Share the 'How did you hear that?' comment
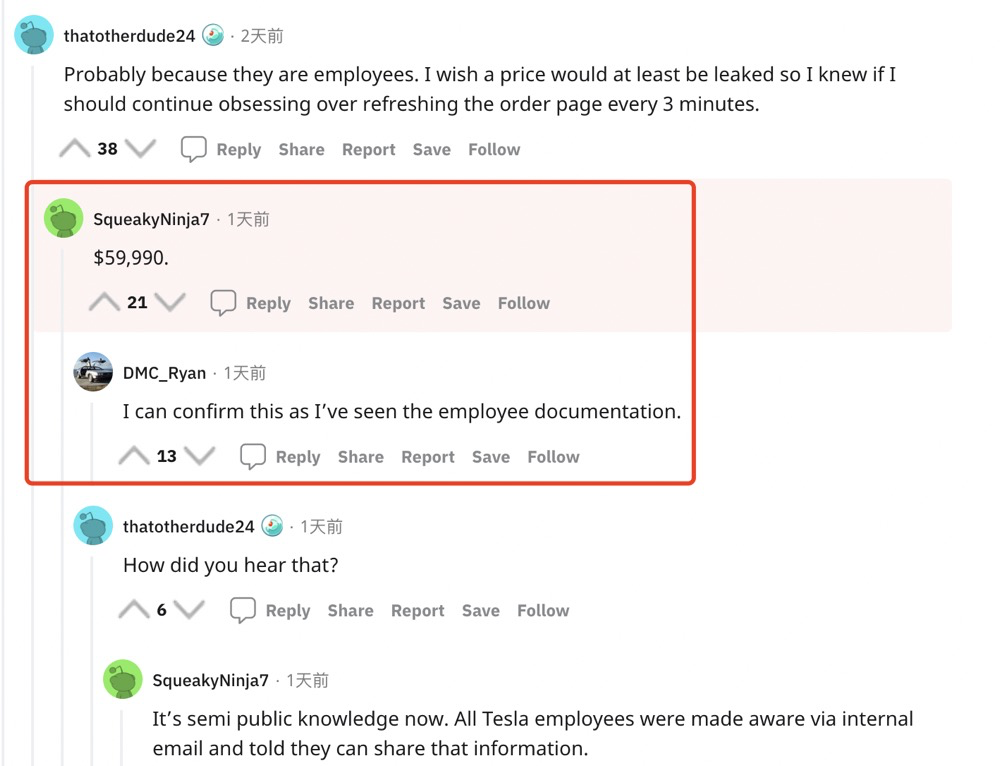The height and width of the screenshot is (766, 1000). point(350,610)
